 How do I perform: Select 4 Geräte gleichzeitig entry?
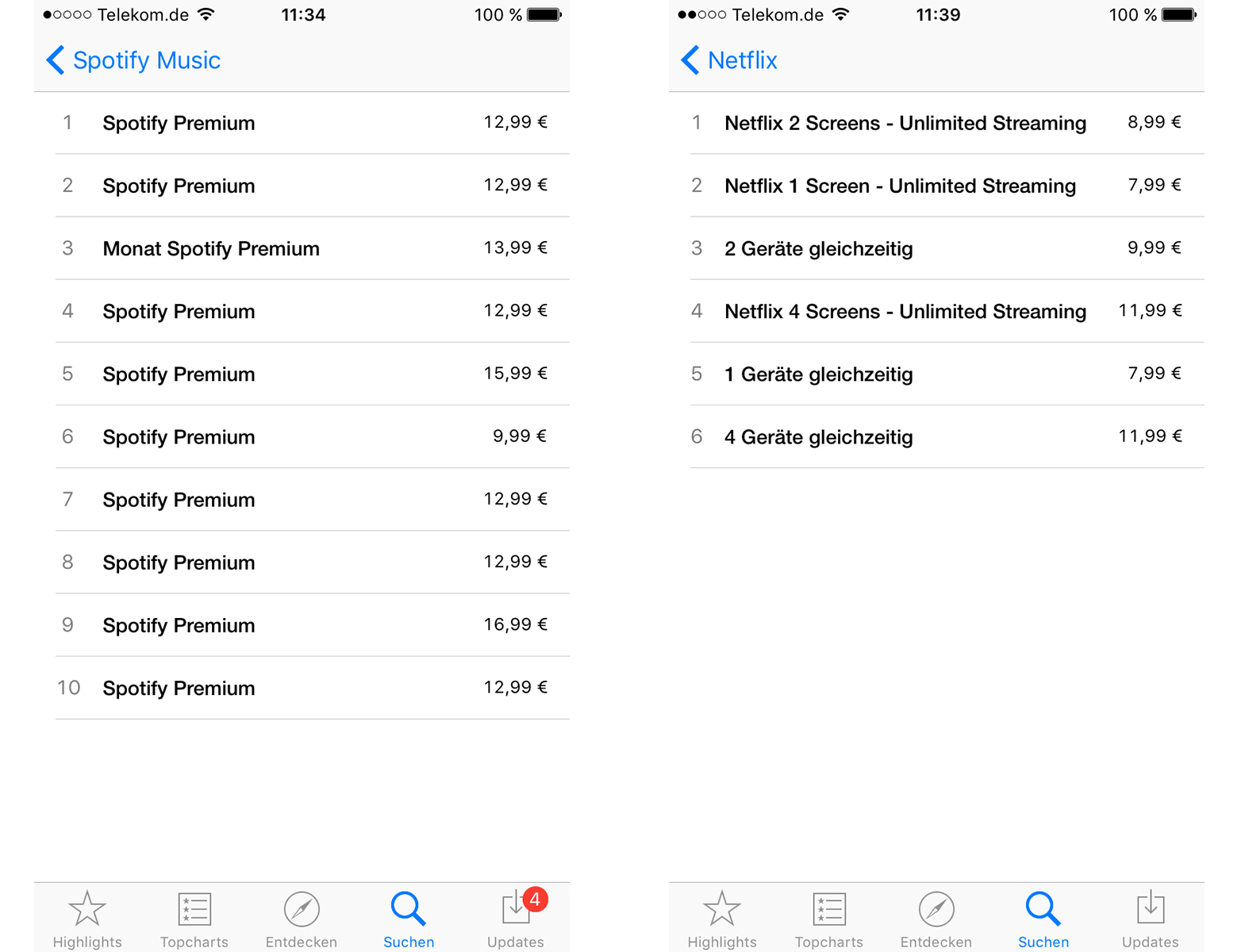point(947,436)
